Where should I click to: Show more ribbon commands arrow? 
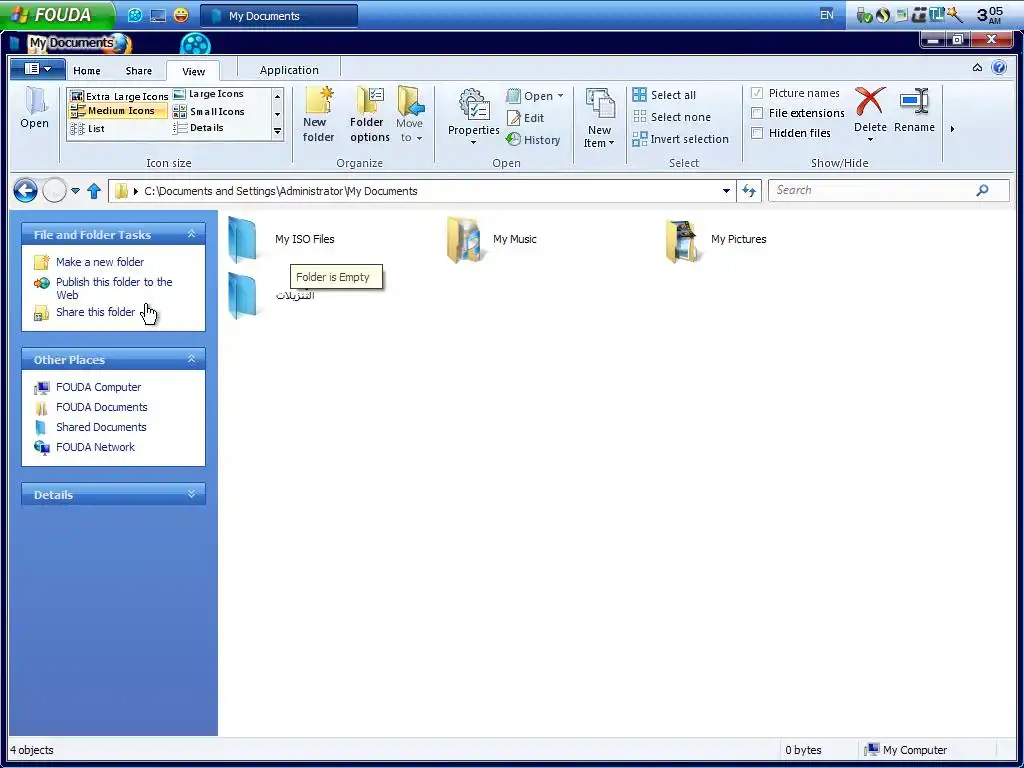(952, 129)
